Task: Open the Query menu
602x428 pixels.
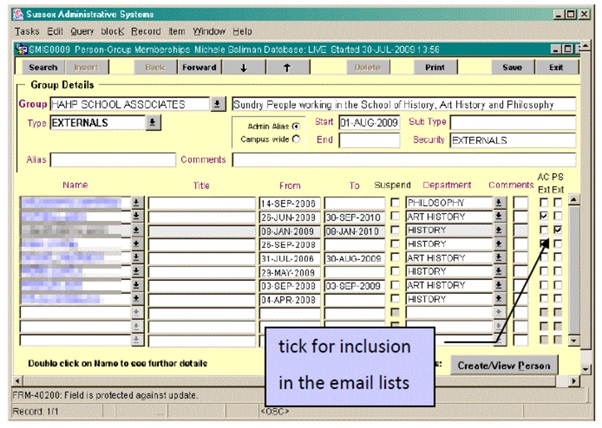Action: point(80,31)
